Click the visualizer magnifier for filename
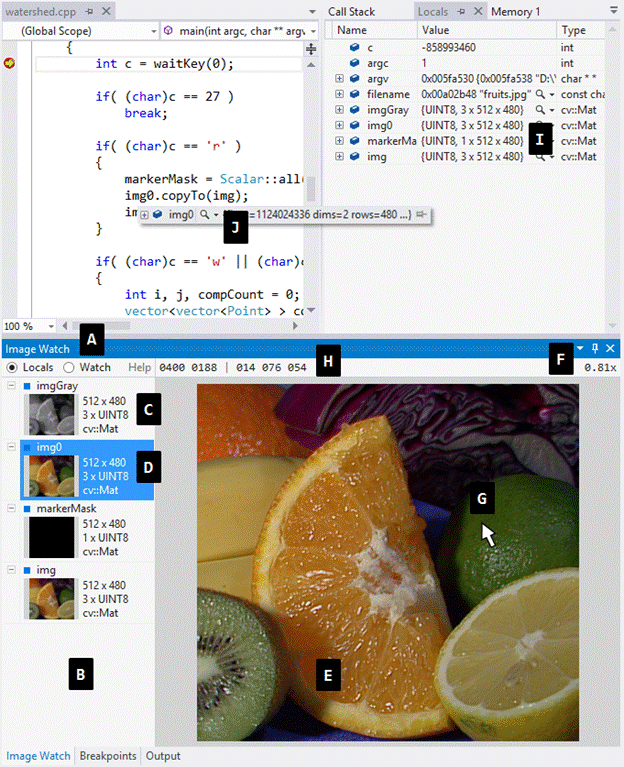624x767 pixels. point(540,94)
